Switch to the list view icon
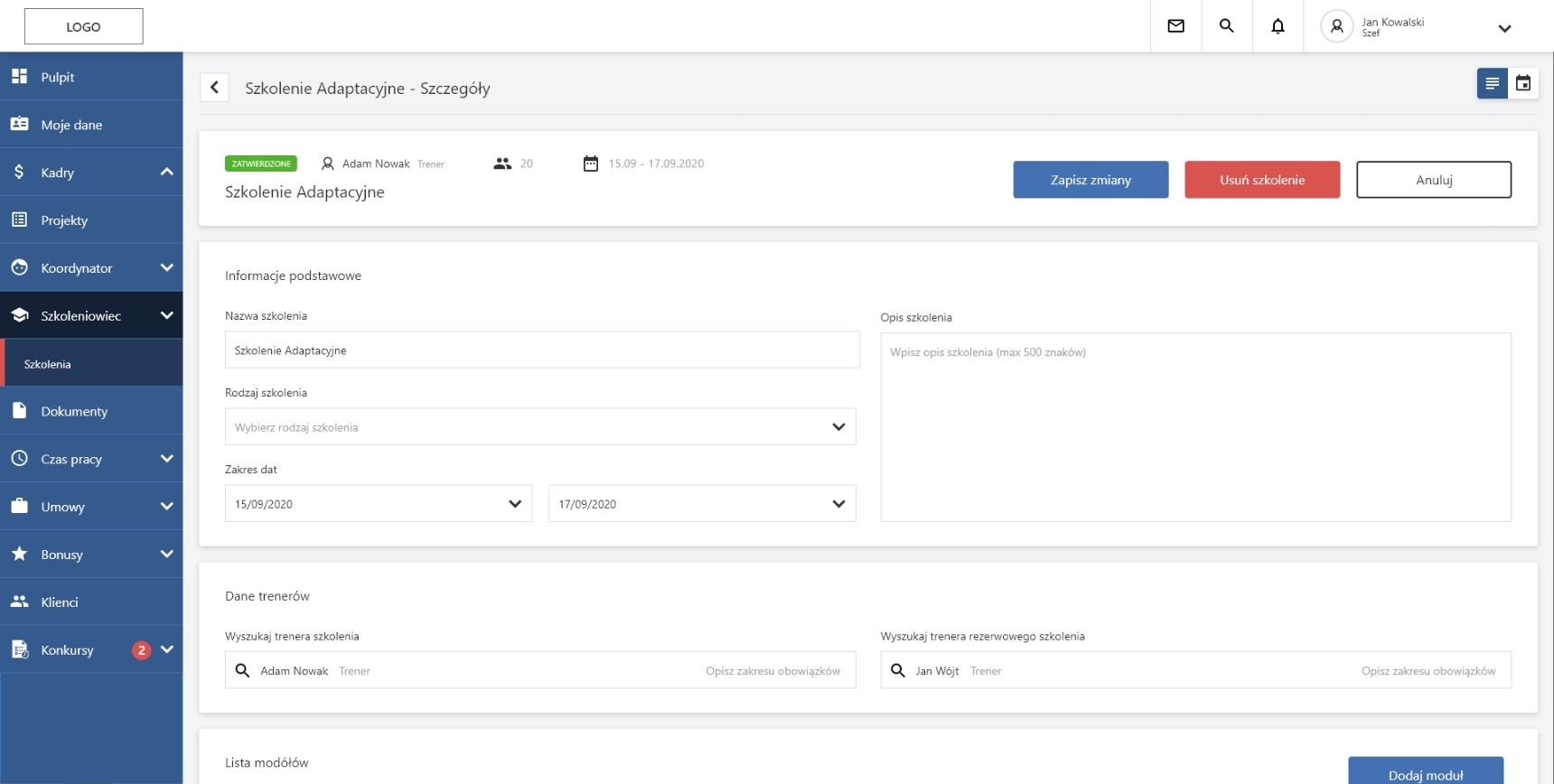This screenshot has height=784, width=1554. click(1492, 84)
